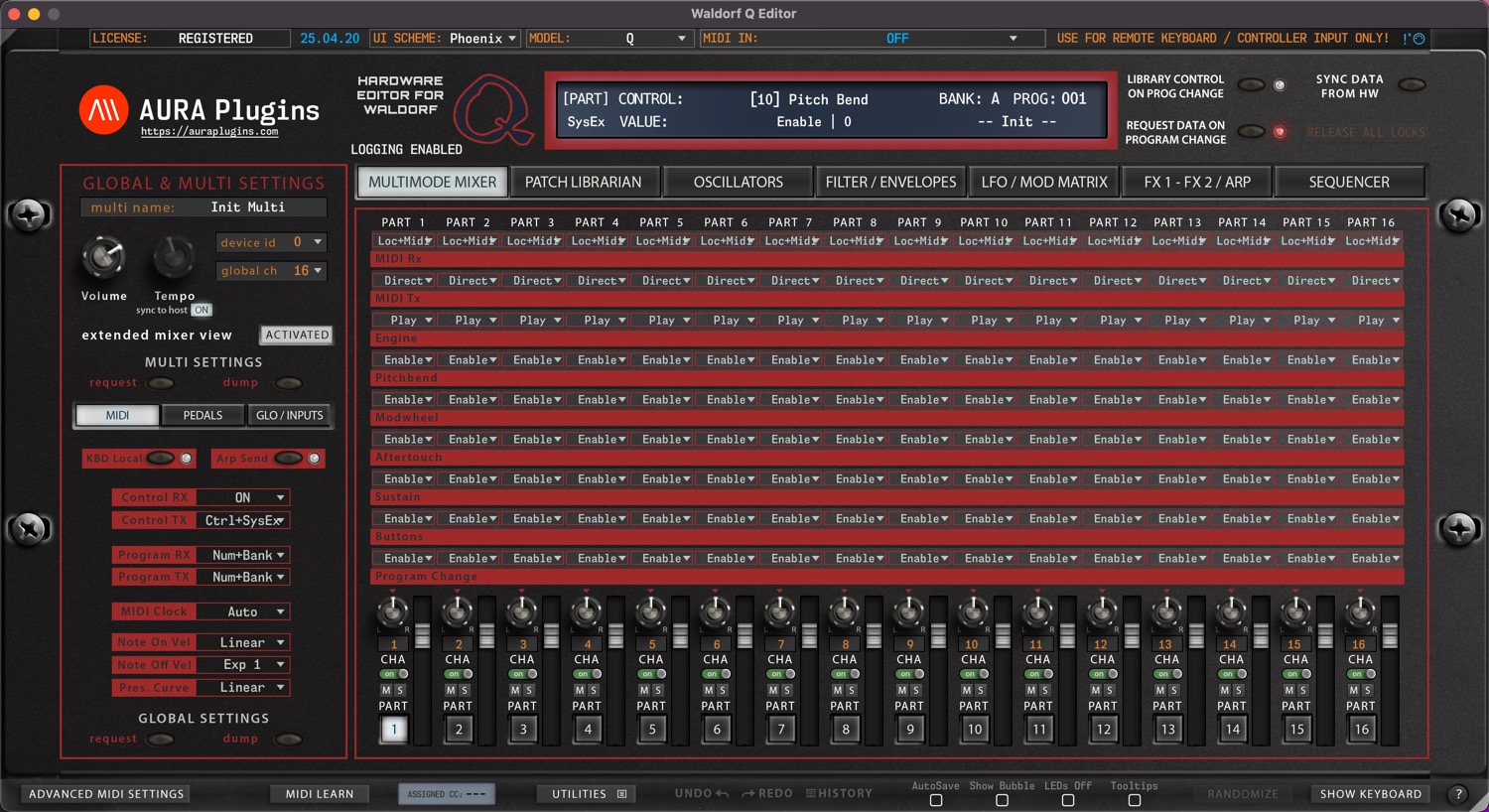Viewport: 1489px width, 812px height.
Task: Adjust the Tempo knob
Action: (174, 258)
